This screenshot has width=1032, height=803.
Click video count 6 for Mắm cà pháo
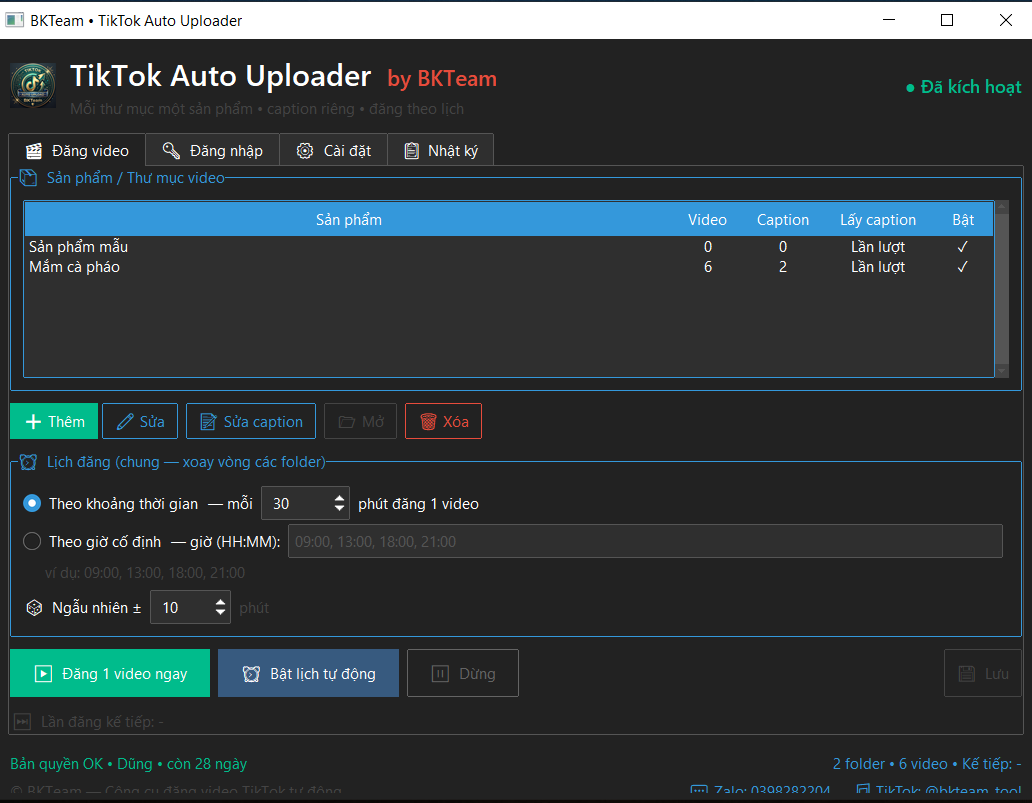(x=708, y=267)
